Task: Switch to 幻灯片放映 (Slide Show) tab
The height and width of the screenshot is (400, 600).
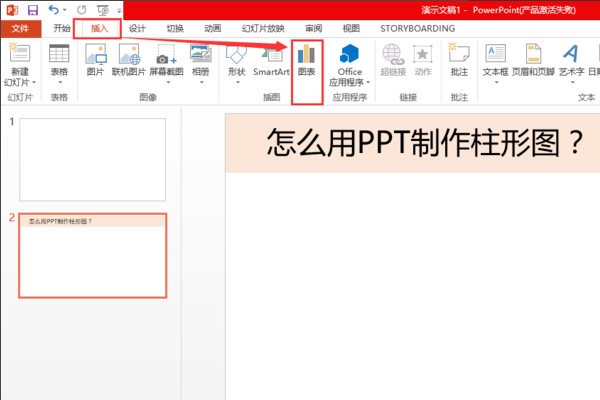Action: (x=263, y=28)
